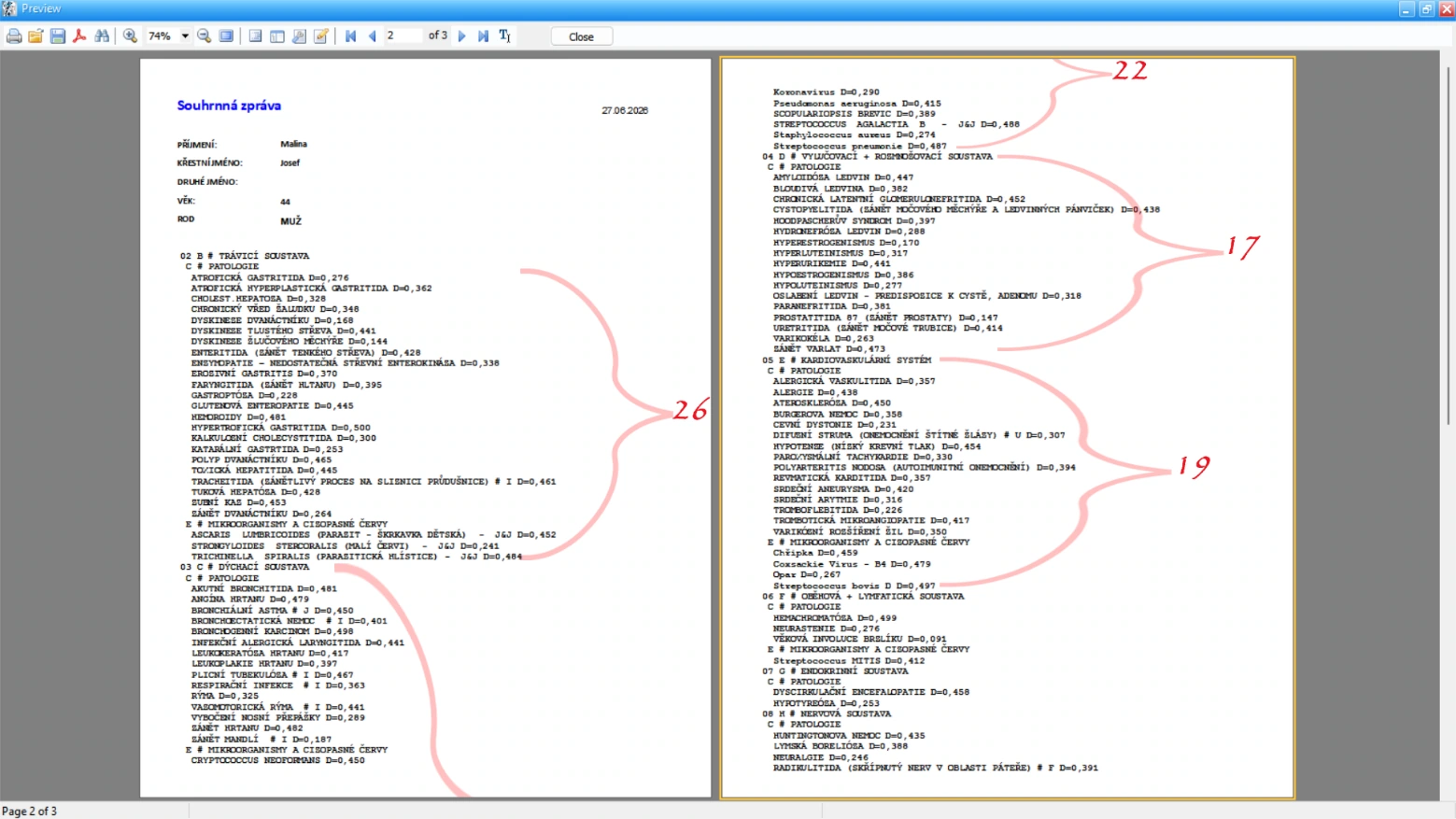Go to the first page

click(351, 36)
